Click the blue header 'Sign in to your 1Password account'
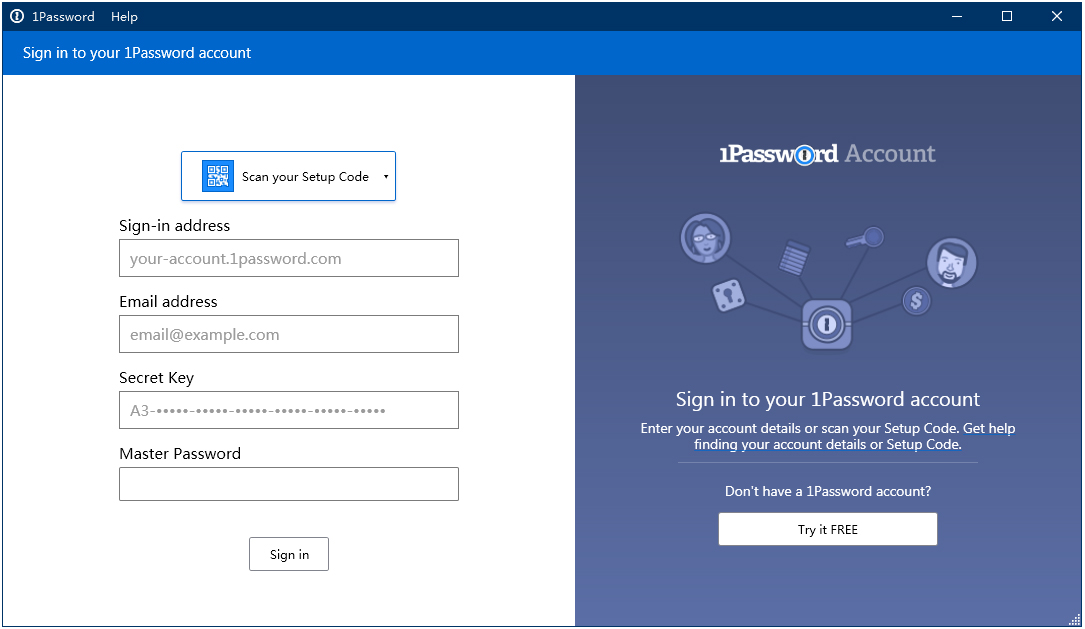The width and height of the screenshot is (1085, 629). 137,53
